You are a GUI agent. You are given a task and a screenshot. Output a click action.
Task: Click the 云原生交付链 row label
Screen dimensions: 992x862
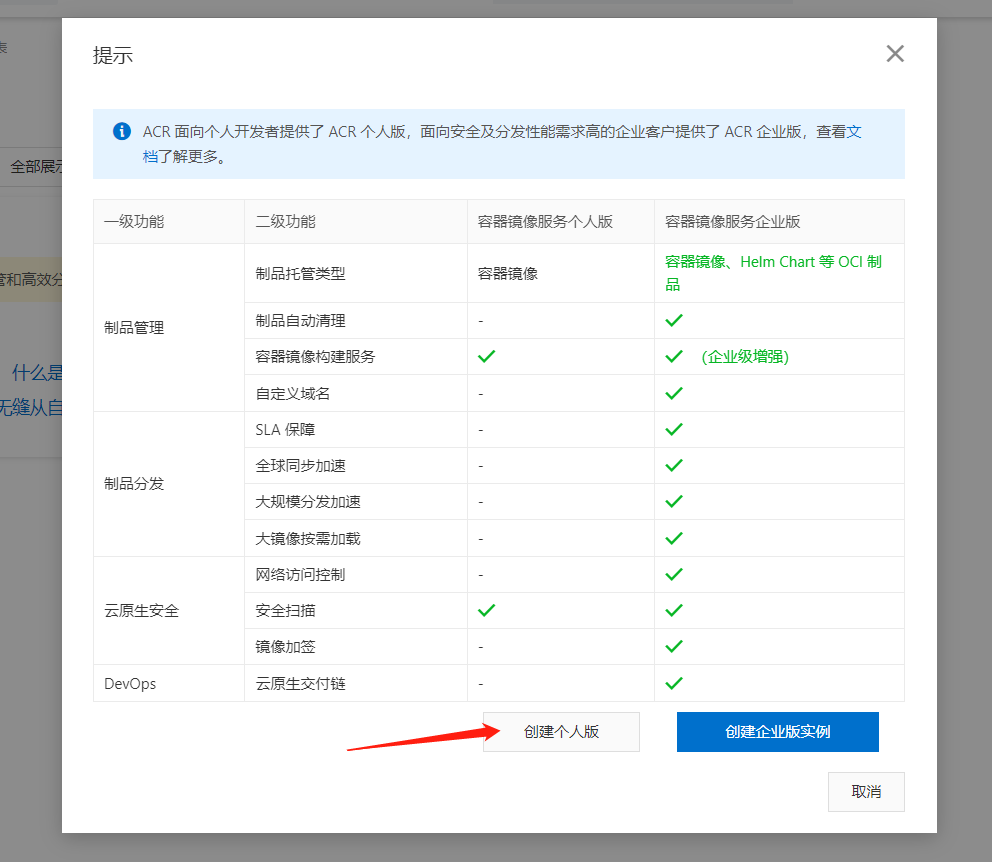coord(301,684)
